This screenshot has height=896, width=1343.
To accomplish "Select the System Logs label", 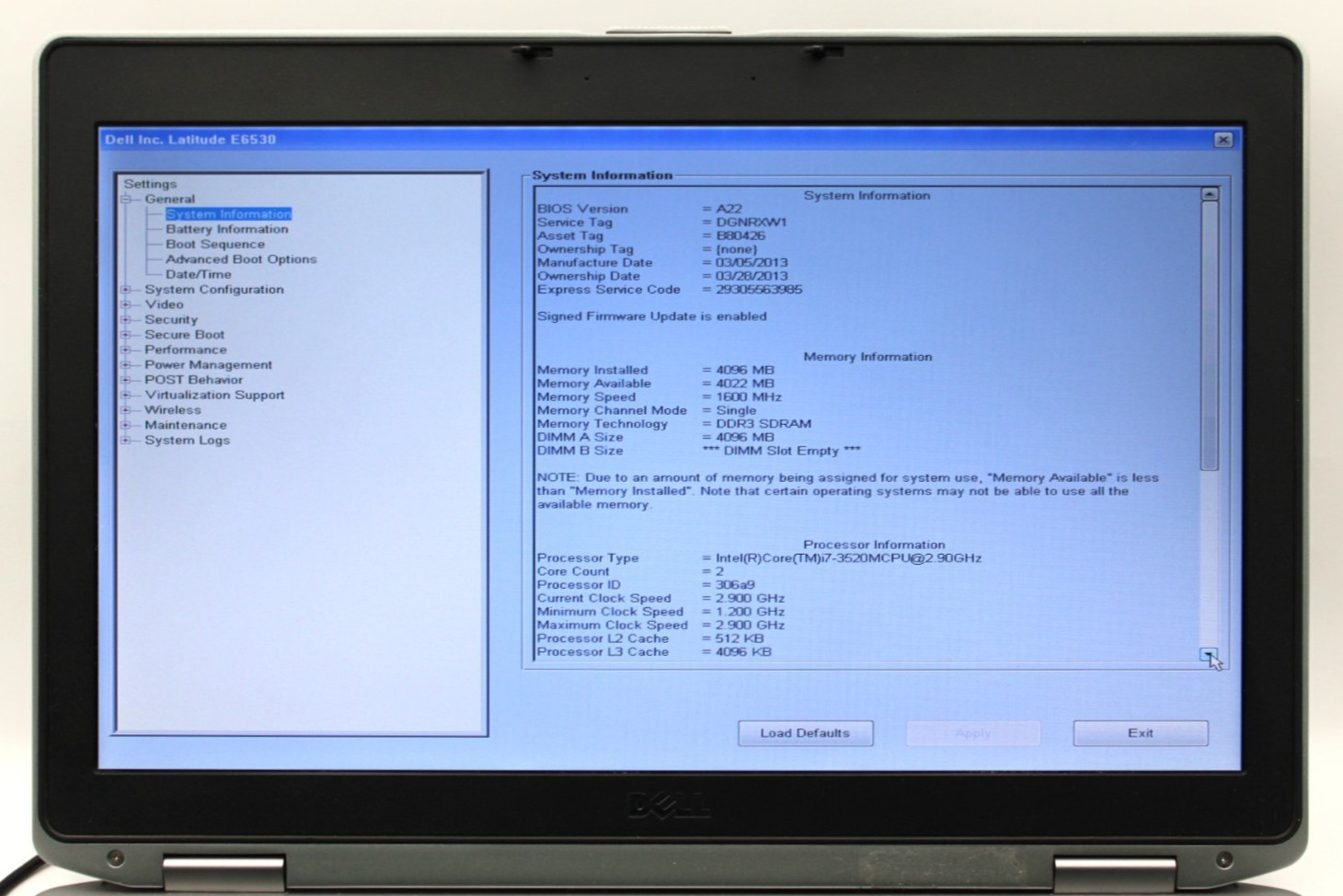I will pos(187,441).
